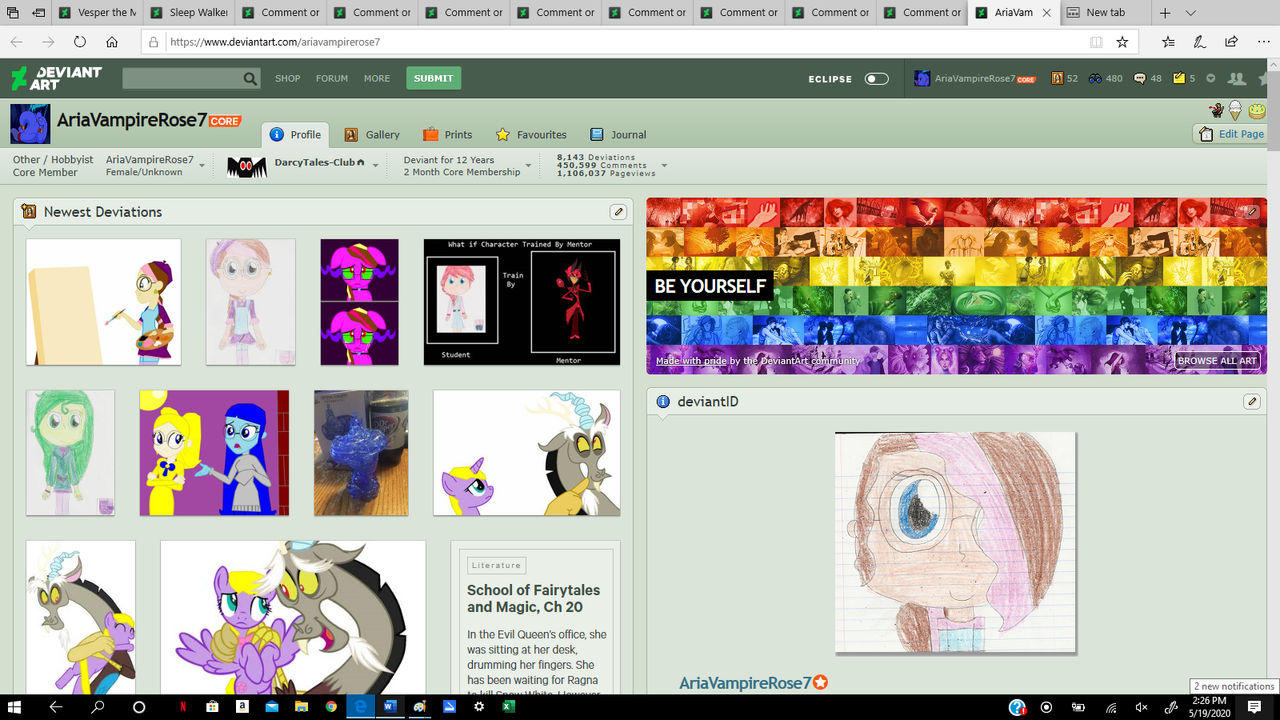Open the SHOP menu
The height and width of the screenshot is (720, 1280).
point(288,78)
